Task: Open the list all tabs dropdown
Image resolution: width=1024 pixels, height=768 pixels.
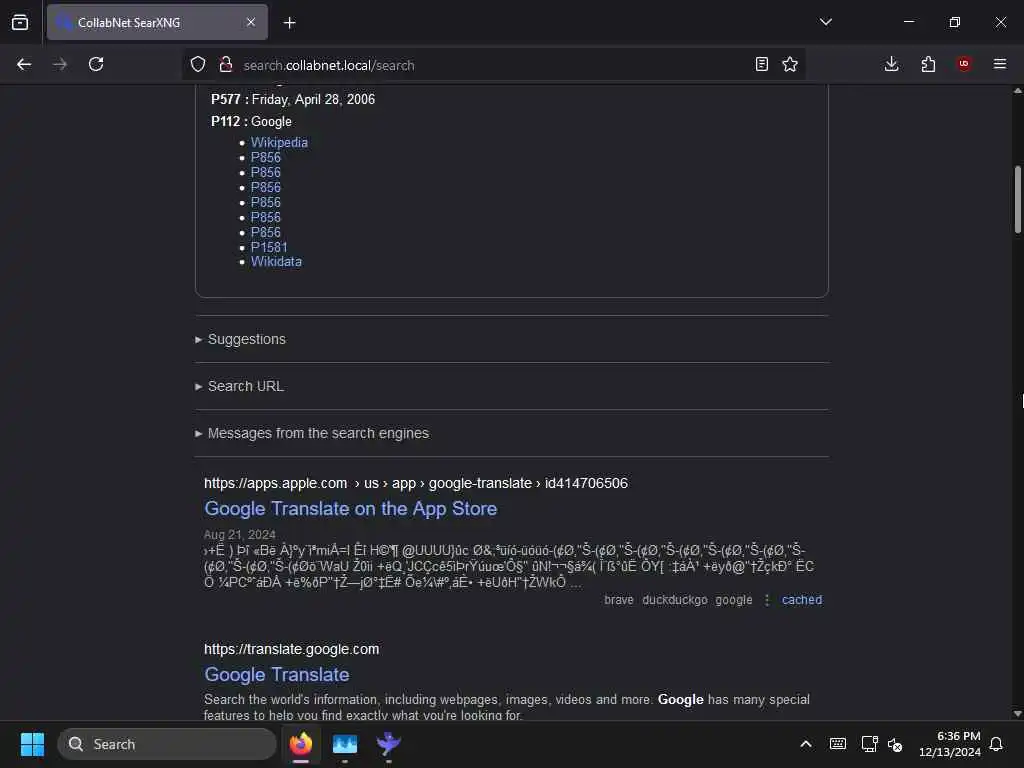Action: coord(825,22)
